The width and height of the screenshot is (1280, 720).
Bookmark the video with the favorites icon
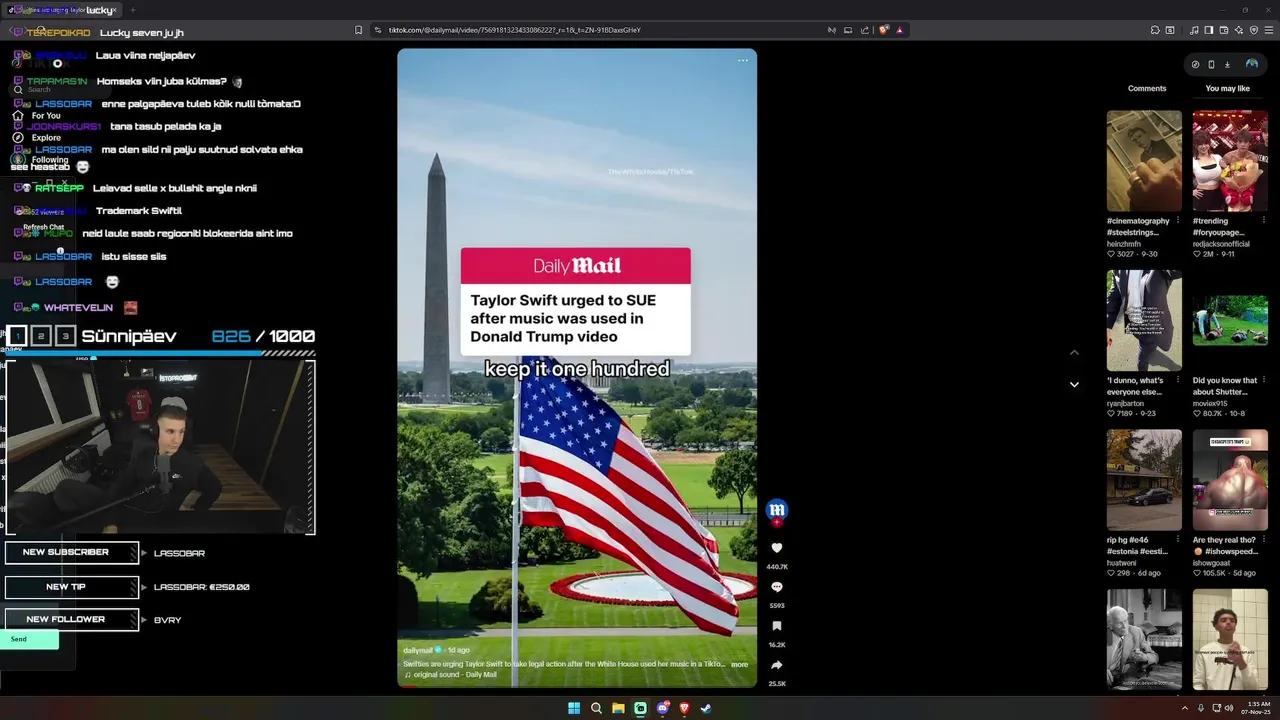click(776, 626)
